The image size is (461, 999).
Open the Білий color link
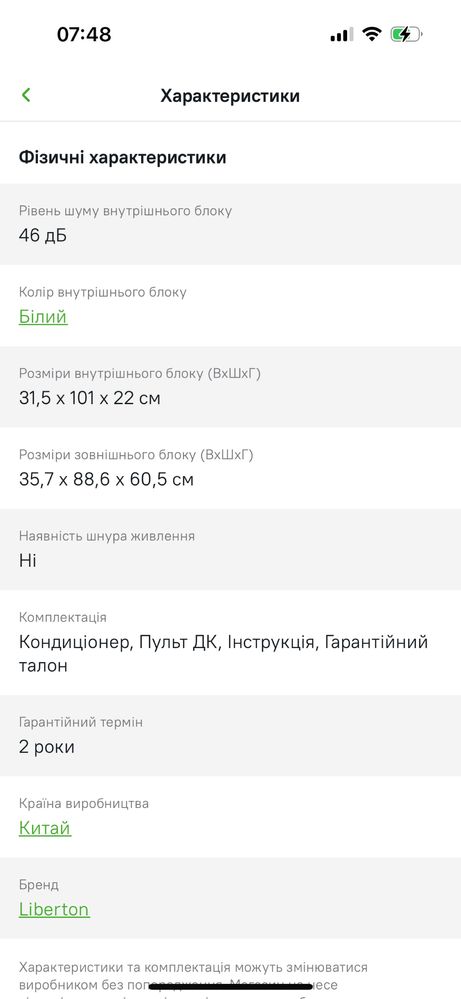coord(43,317)
